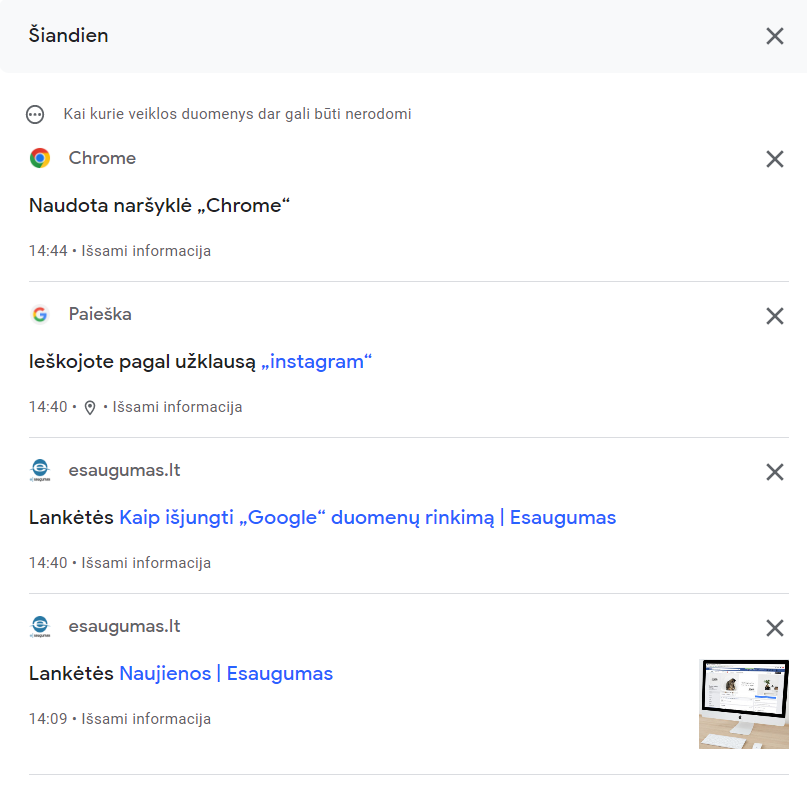Open Kaip išjungti „Google“ duomenų rinkimą link
This screenshot has width=807, height=796.
coord(367,518)
